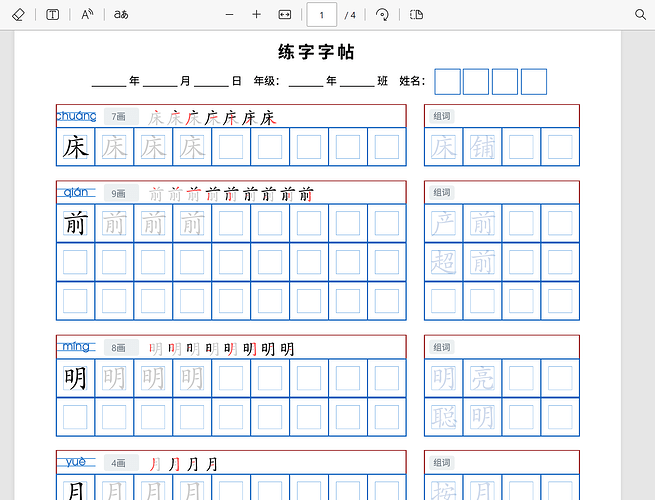Click the 7画 stroke count label
The height and width of the screenshot is (500, 655).
[121, 117]
